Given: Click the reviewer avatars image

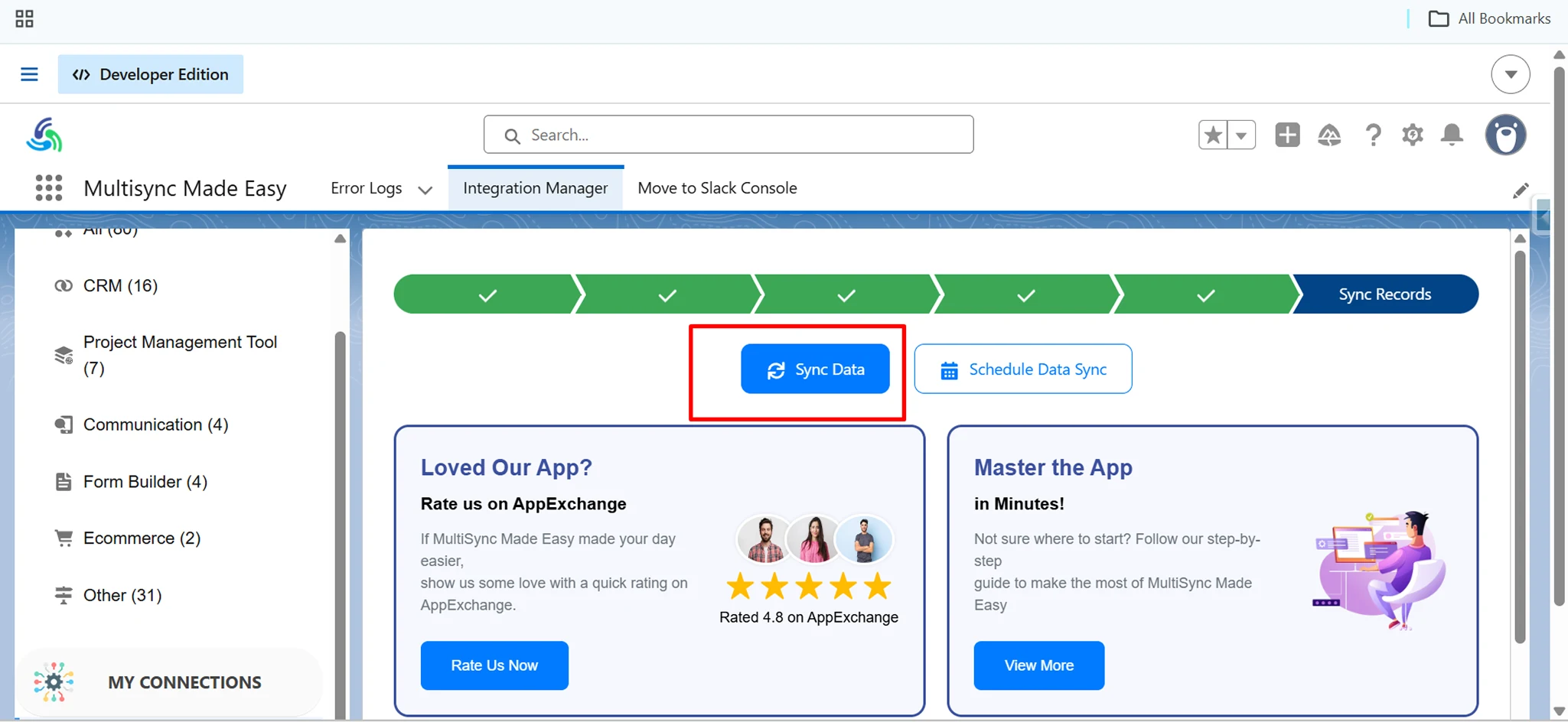Looking at the screenshot, I should [x=814, y=539].
